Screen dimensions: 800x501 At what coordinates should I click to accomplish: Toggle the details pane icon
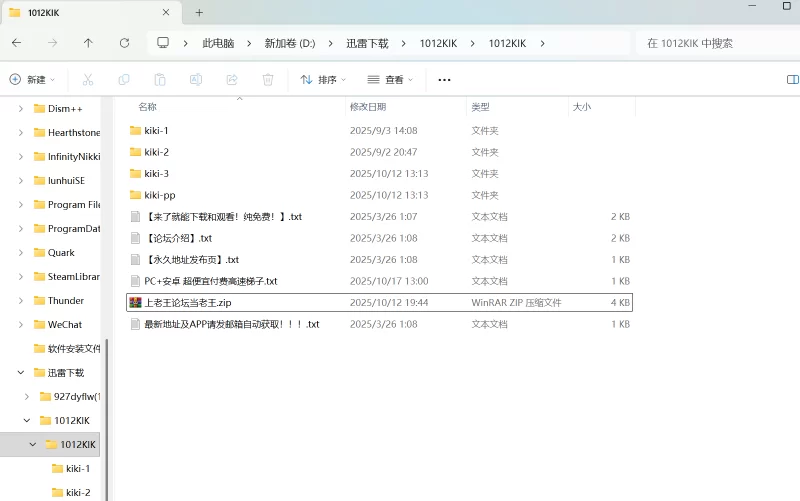coord(792,79)
